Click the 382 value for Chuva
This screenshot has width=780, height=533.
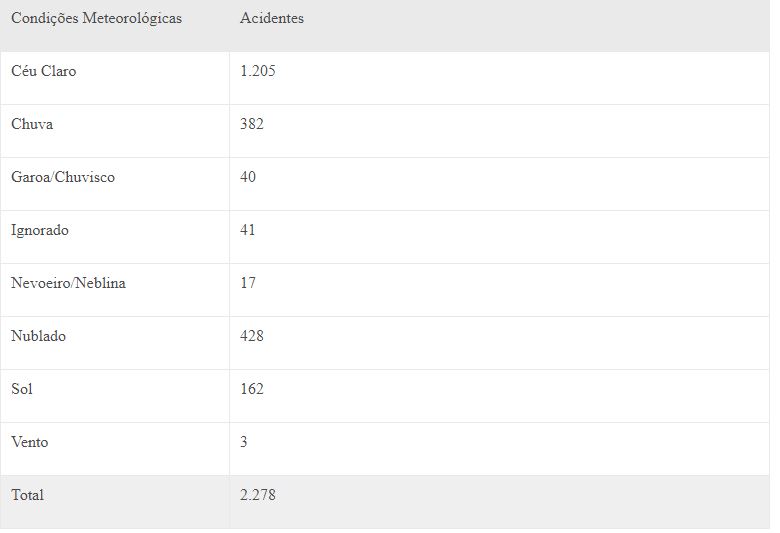coord(252,124)
